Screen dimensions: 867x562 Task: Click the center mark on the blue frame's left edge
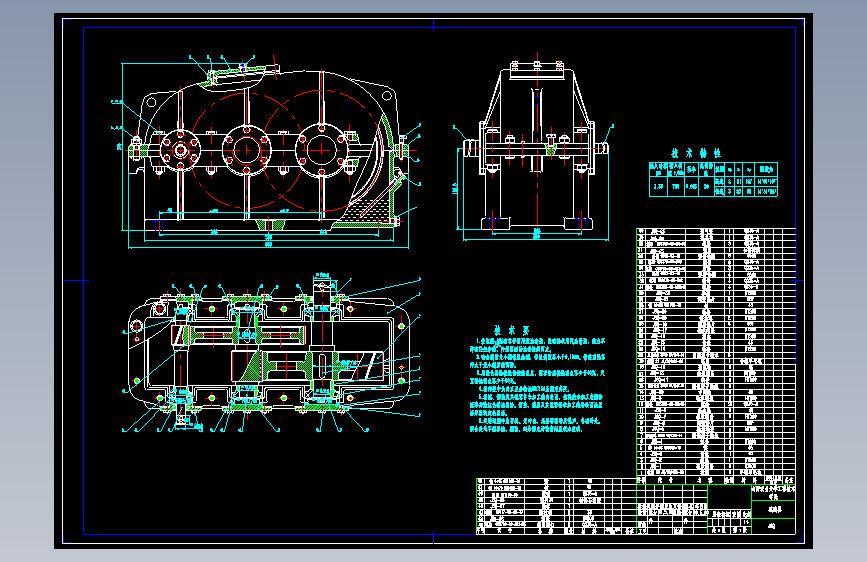pyautogui.click(x=76, y=280)
